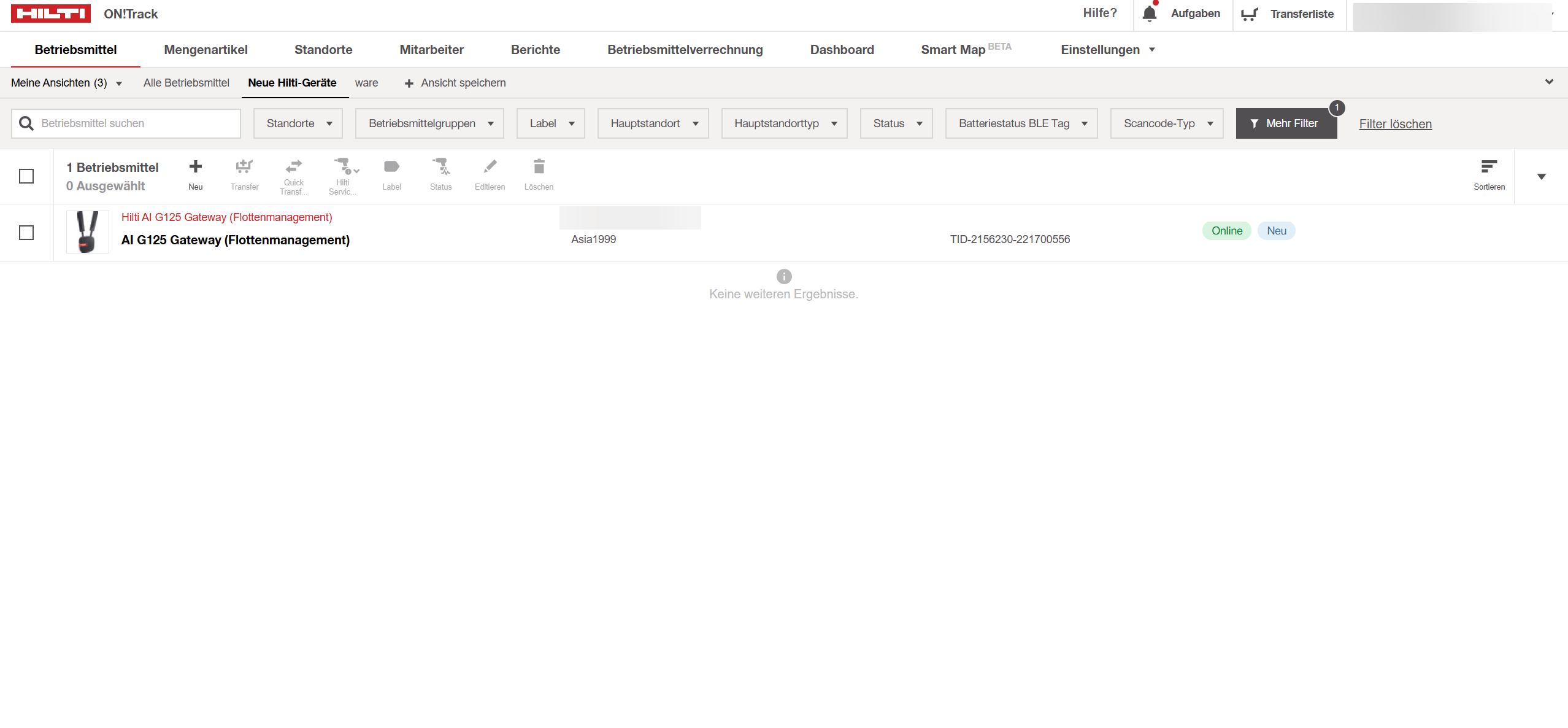The image size is (1568, 728).
Task: Click the Online status badge
Action: tap(1227, 231)
